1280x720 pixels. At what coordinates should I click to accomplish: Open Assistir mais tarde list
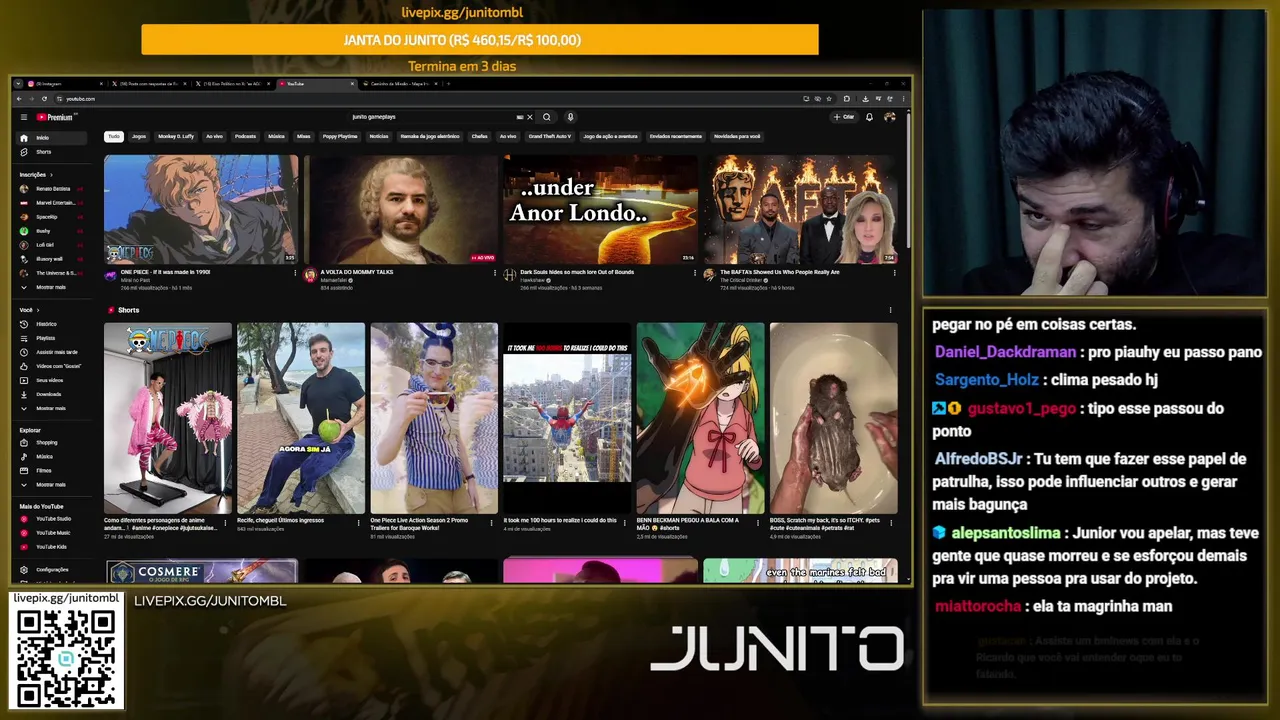tap(52, 352)
